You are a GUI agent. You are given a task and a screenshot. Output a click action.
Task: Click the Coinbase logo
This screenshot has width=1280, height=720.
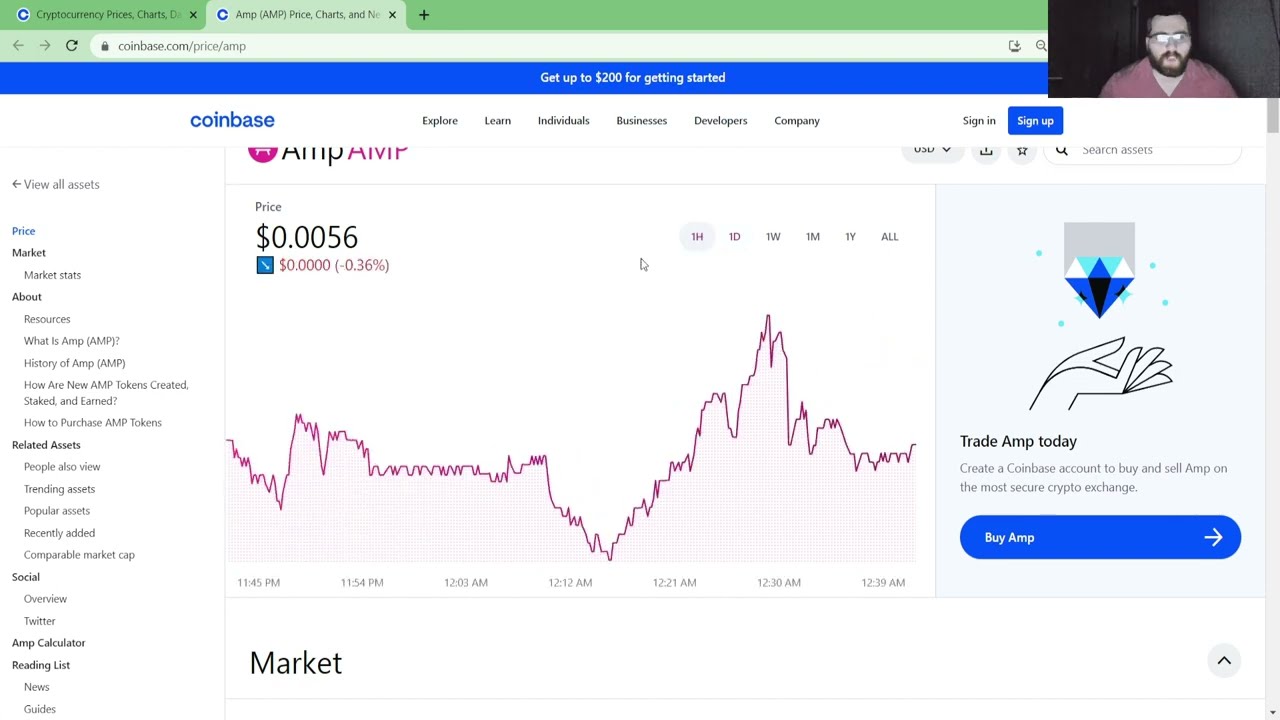click(232, 120)
